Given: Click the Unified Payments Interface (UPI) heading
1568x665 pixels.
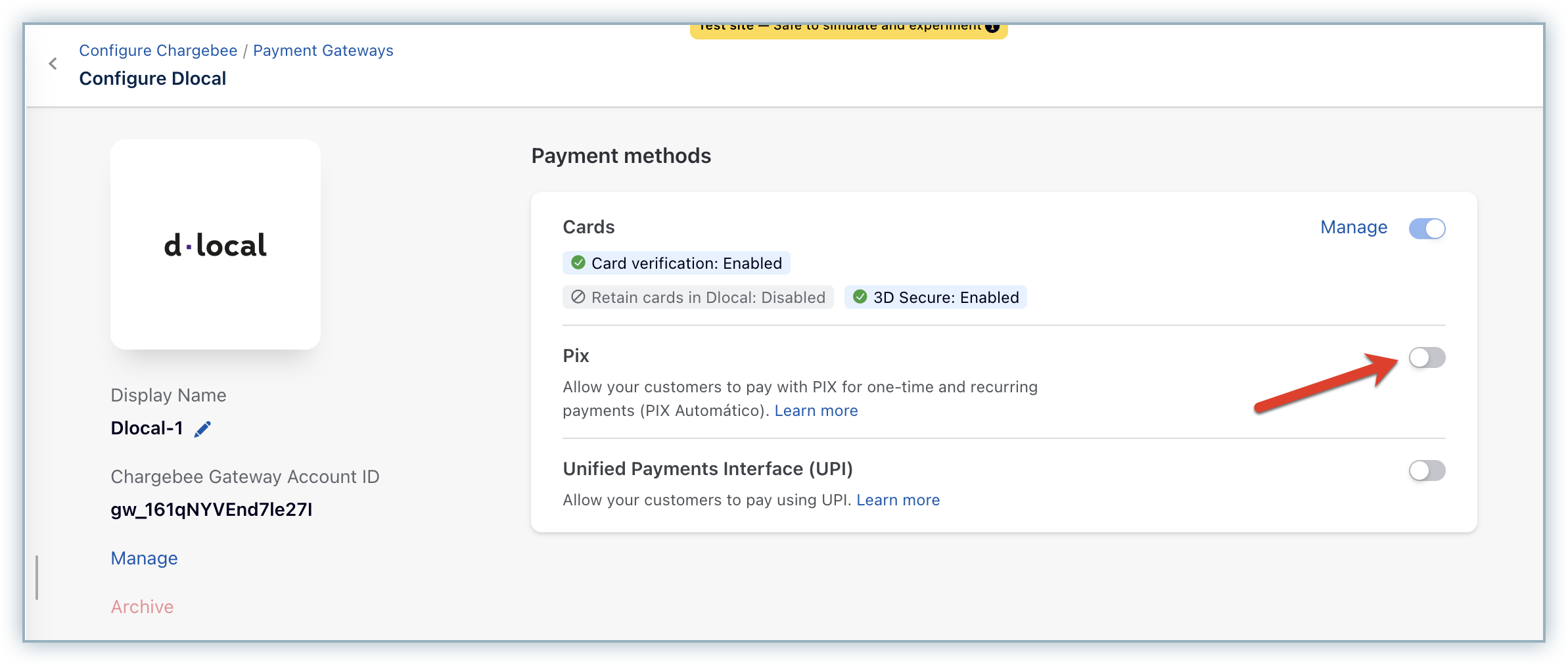Looking at the screenshot, I should 708,469.
